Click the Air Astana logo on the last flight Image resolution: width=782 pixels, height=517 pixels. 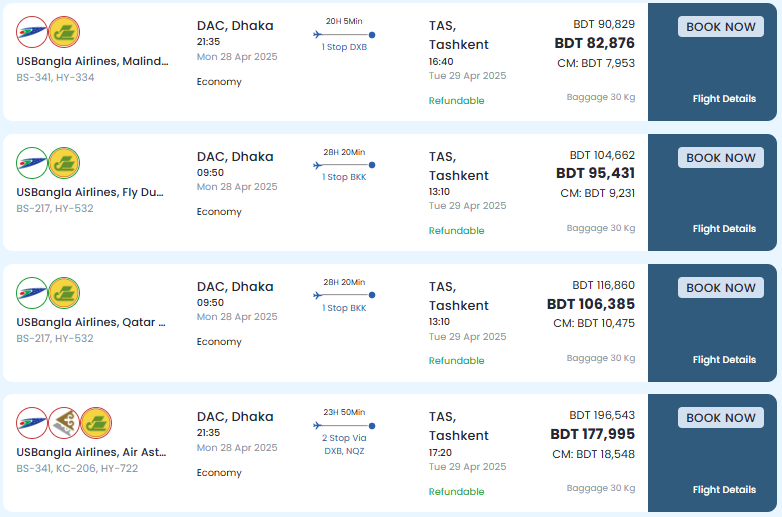click(64, 423)
